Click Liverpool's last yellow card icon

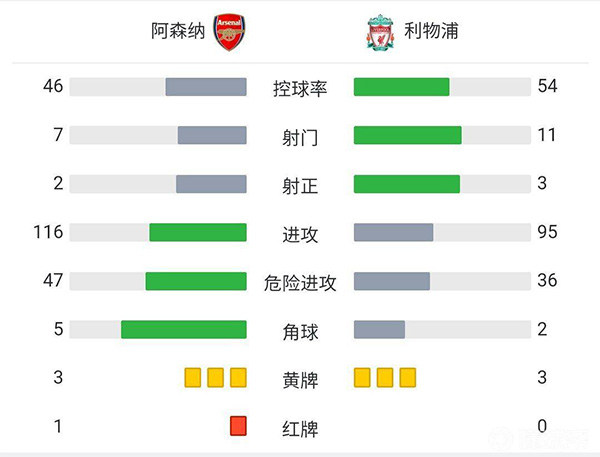click(x=407, y=378)
